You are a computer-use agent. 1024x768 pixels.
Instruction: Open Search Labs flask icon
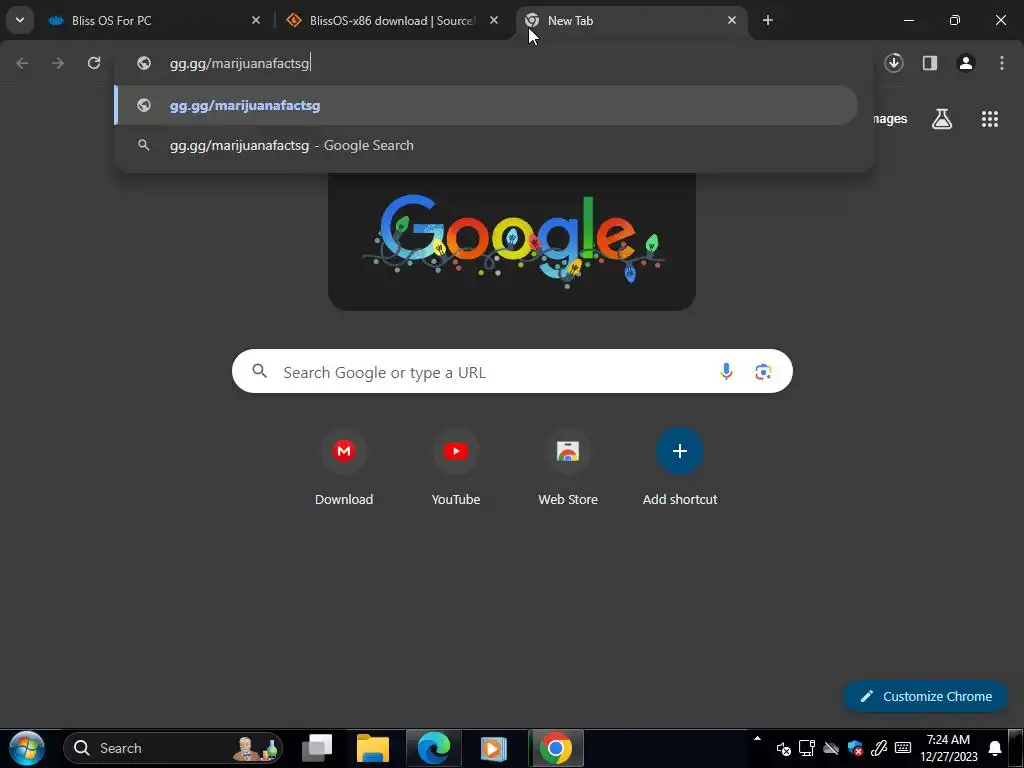click(x=942, y=119)
